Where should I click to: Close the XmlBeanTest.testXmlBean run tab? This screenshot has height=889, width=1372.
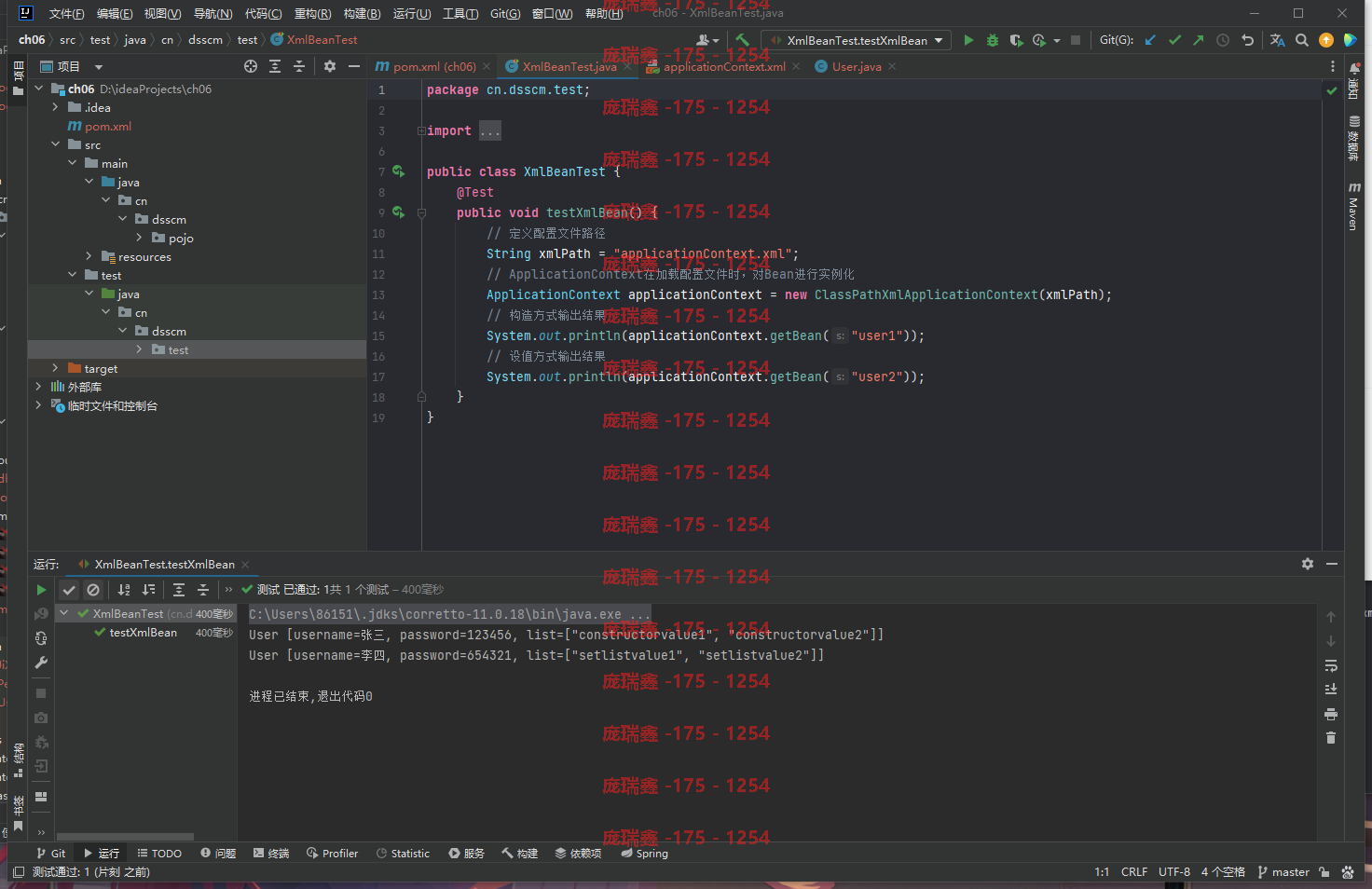point(245,565)
